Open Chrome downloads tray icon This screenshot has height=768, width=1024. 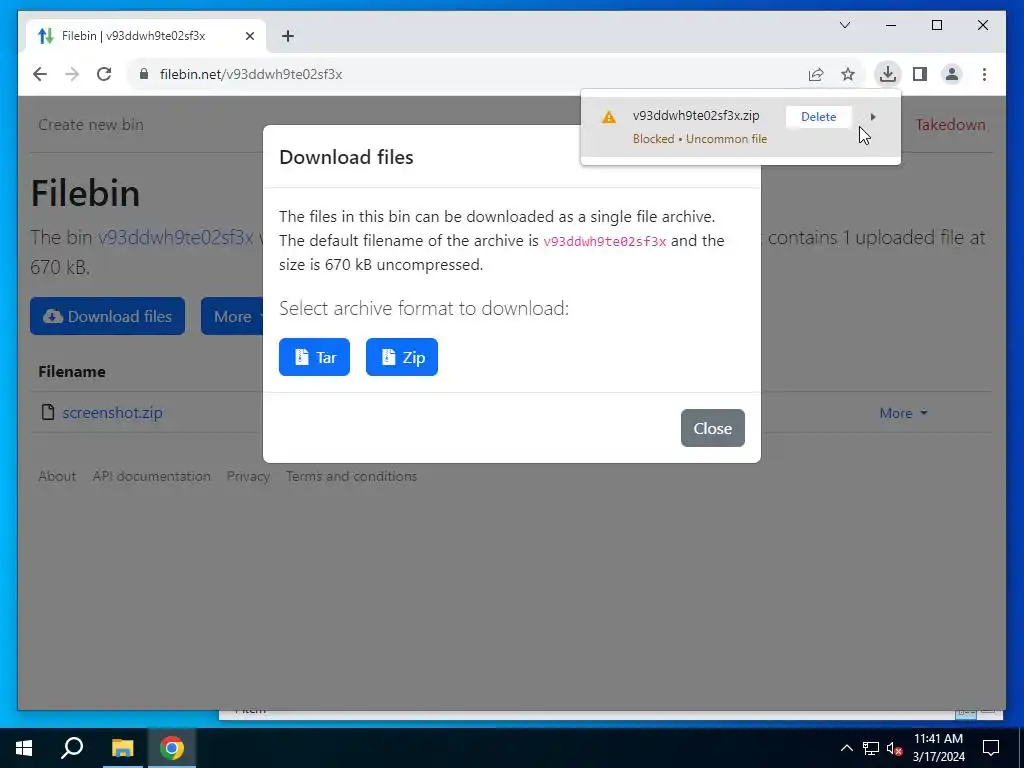coord(888,74)
